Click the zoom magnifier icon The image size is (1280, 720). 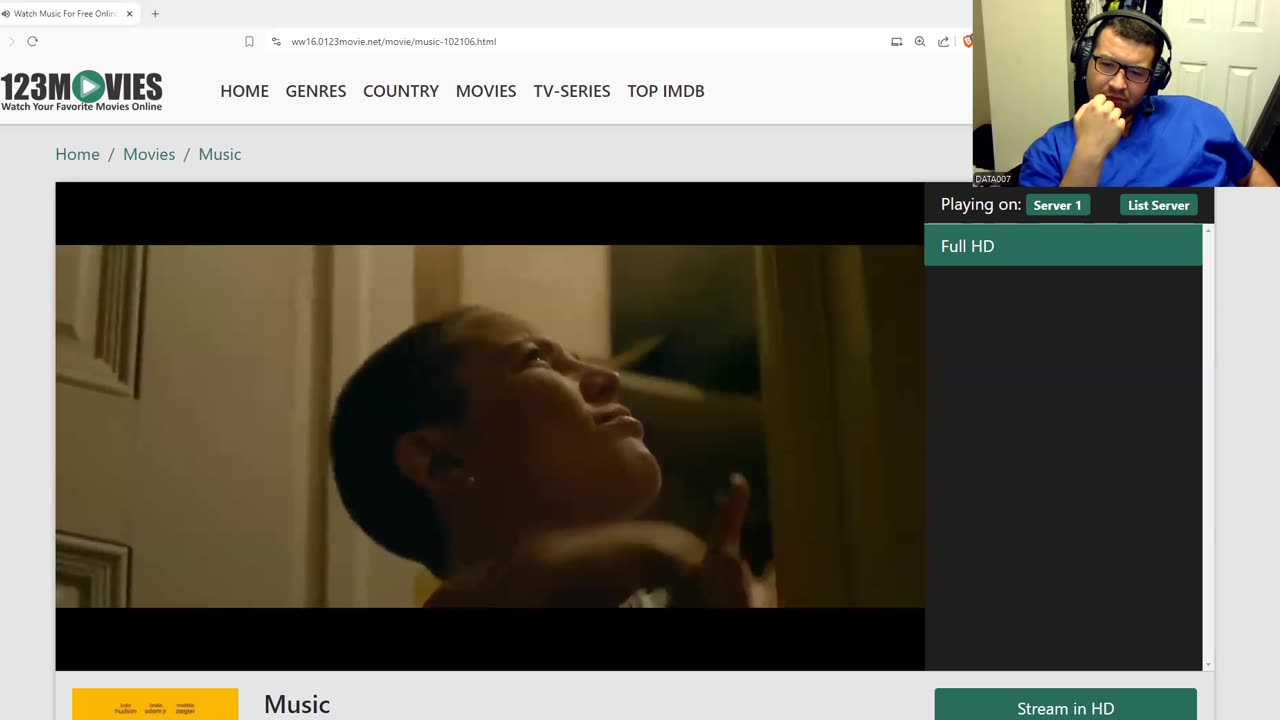coord(920,41)
